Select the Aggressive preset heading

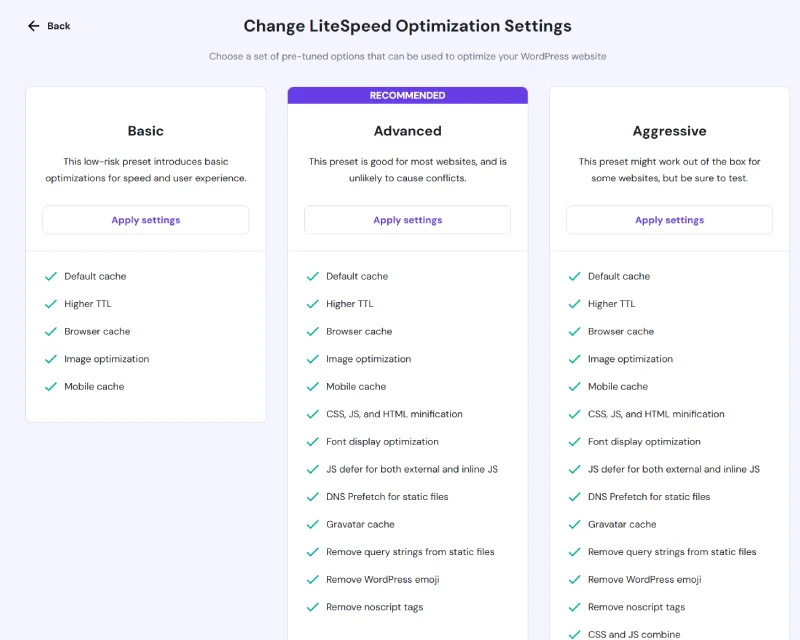669,131
